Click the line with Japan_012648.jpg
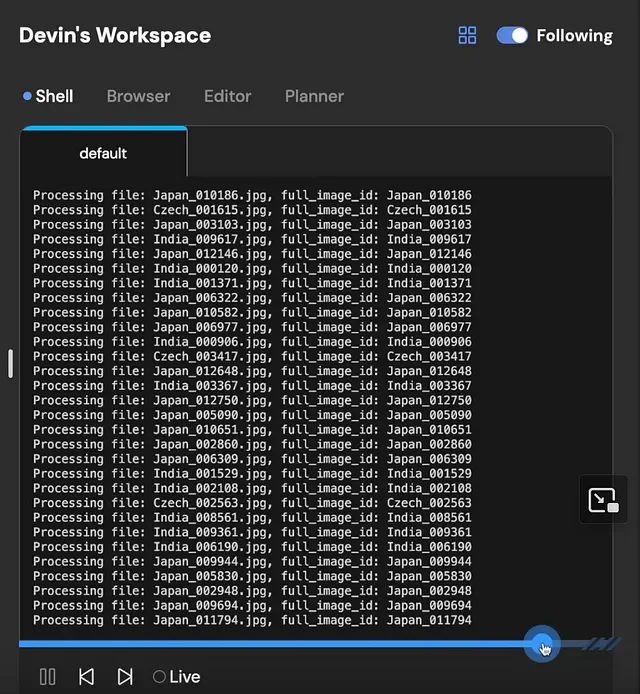Screen dimensions: 640x694 click(x=252, y=371)
